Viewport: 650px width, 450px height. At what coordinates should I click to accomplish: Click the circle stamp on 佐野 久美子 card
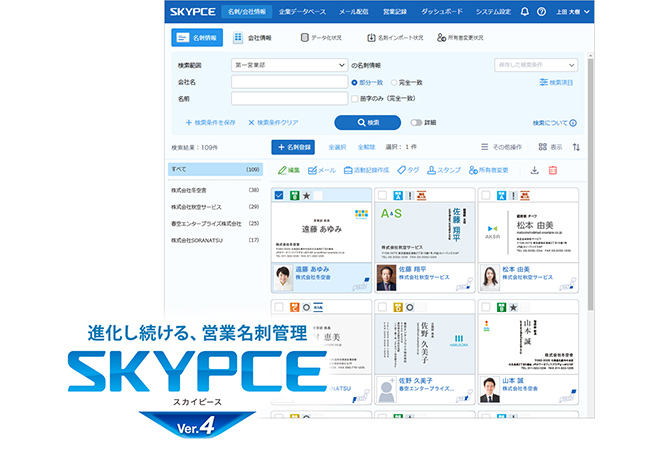click(410, 307)
